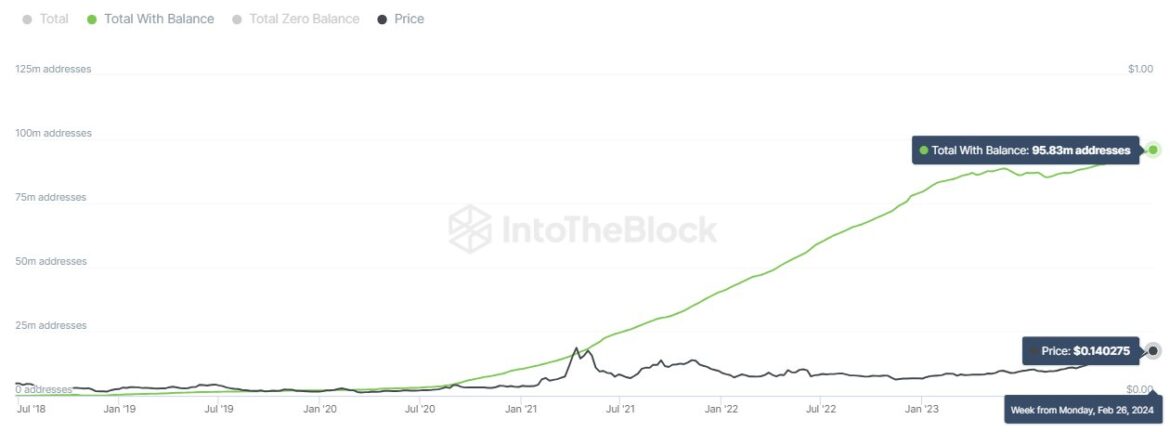Click the Jul '18 x-axis label
This screenshot has width=1170, height=432.
click(33, 408)
